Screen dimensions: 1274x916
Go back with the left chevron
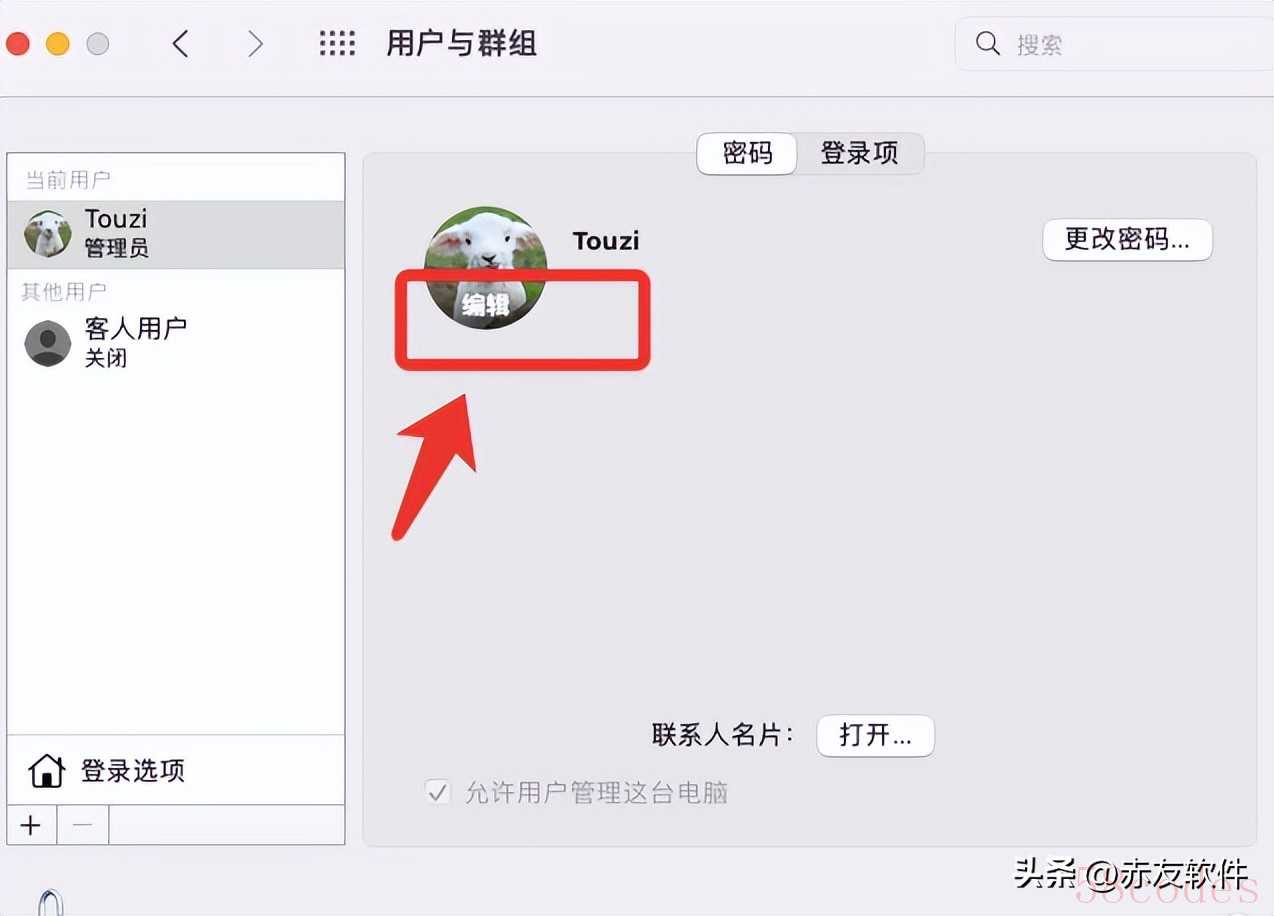tap(181, 43)
